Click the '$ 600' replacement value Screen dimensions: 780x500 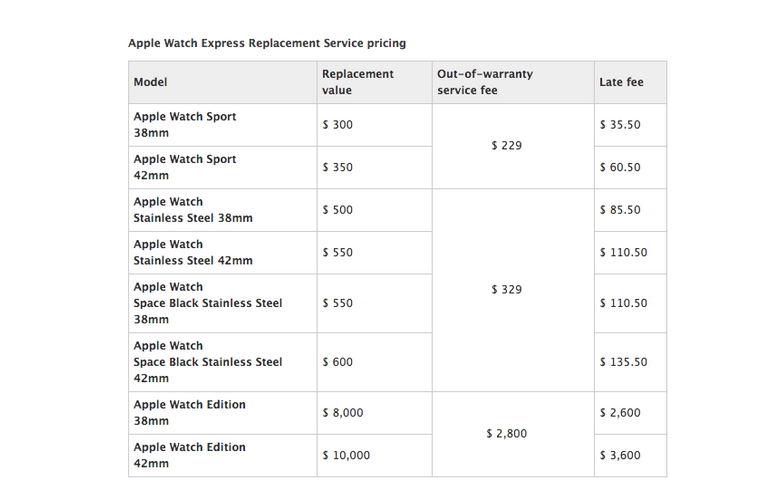pos(338,362)
